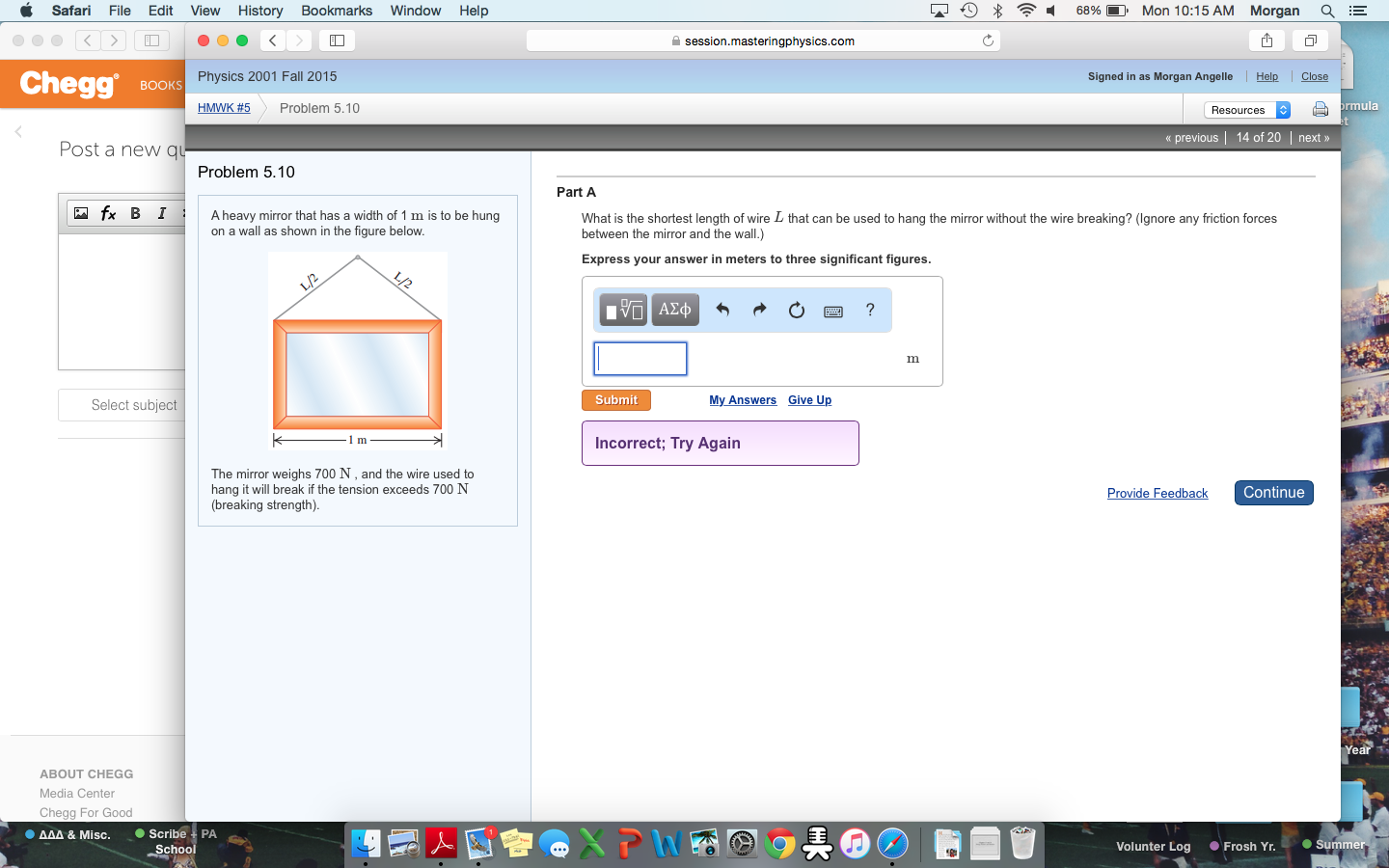Image resolution: width=1389 pixels, height=868 pixels.
Task: Launch Excel from the Dock
Action: [x=592, y=844]
